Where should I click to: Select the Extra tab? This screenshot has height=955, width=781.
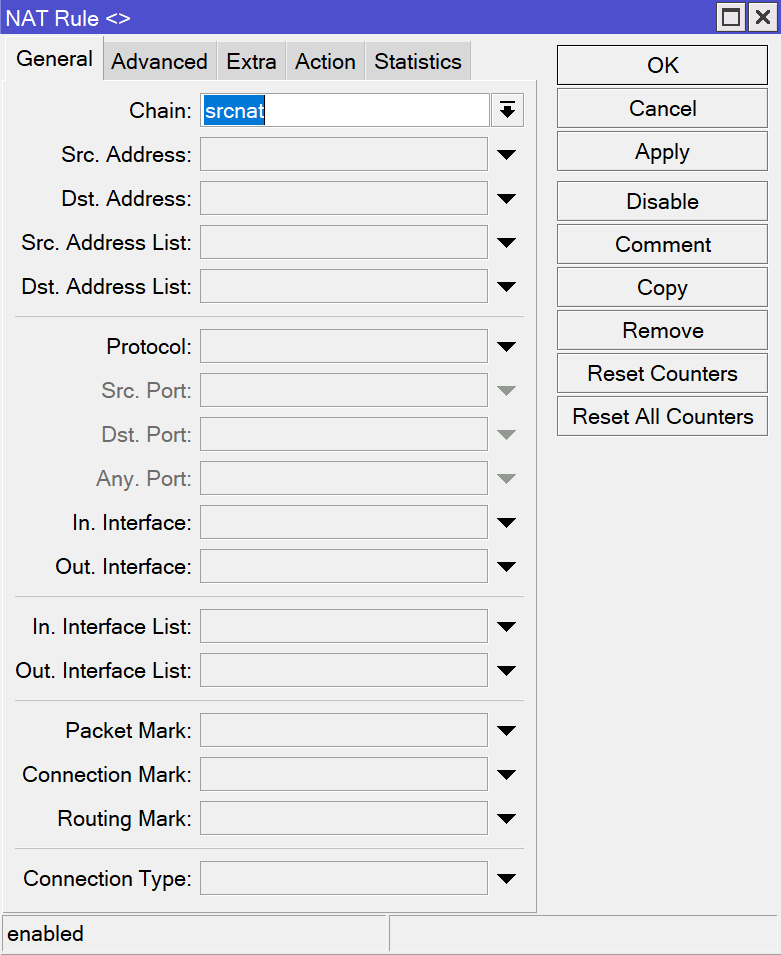tap(251, 62)
